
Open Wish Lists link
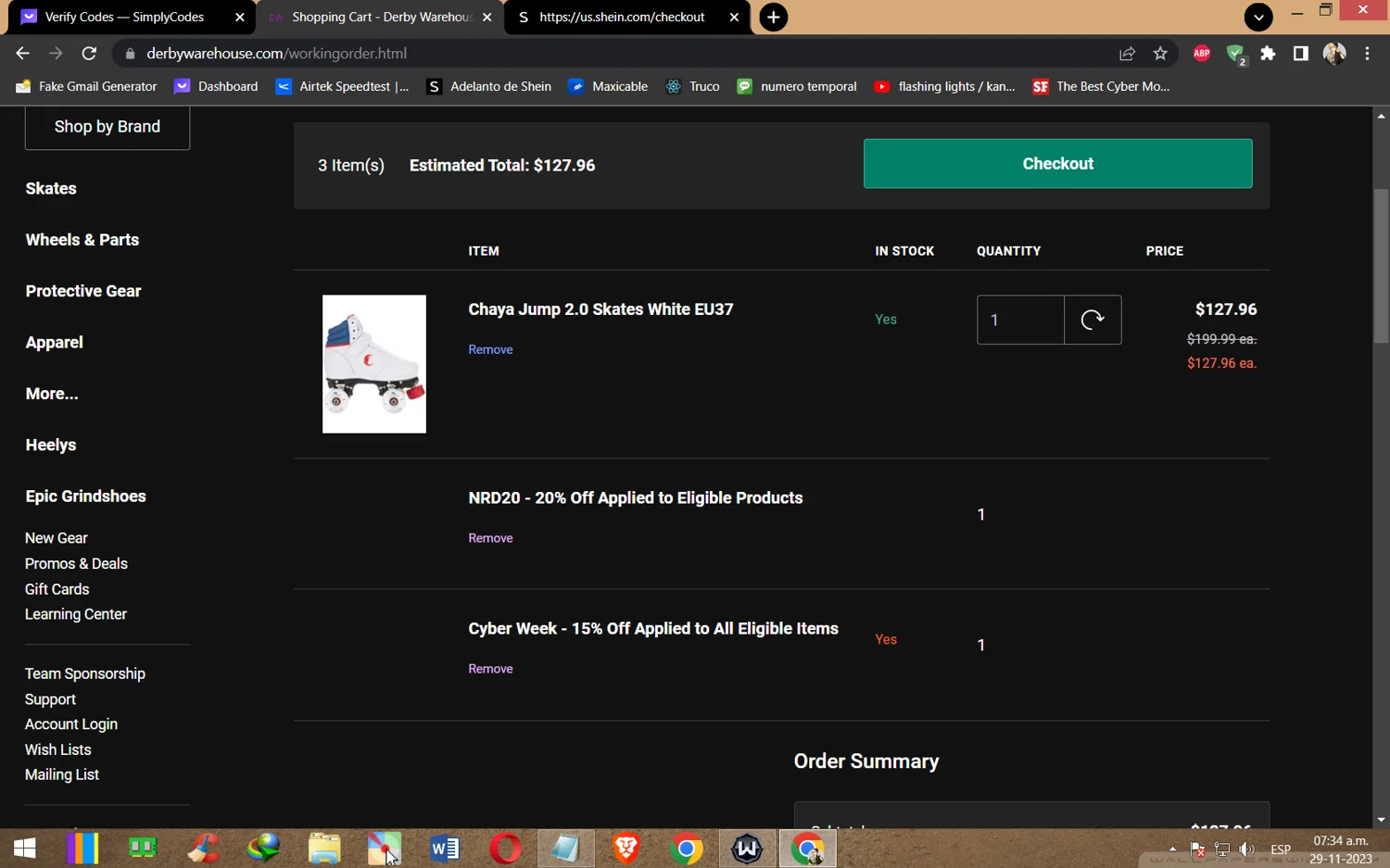tap(58, 749)
